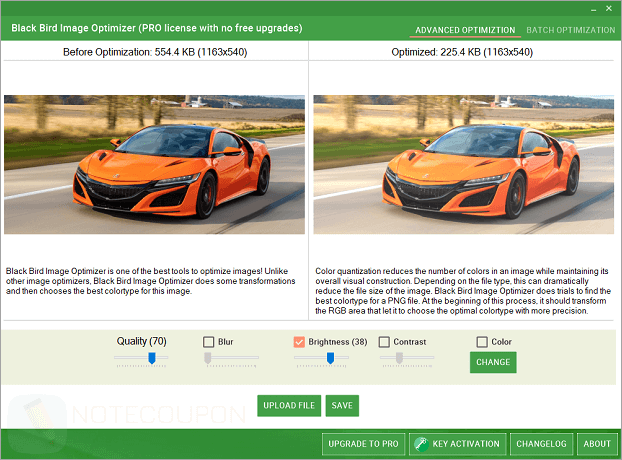Image resolution: width=622 pixels, height=460 pixels.
Task: Close the Black Bird Image Optimizer window
Action: click(609, 8)
